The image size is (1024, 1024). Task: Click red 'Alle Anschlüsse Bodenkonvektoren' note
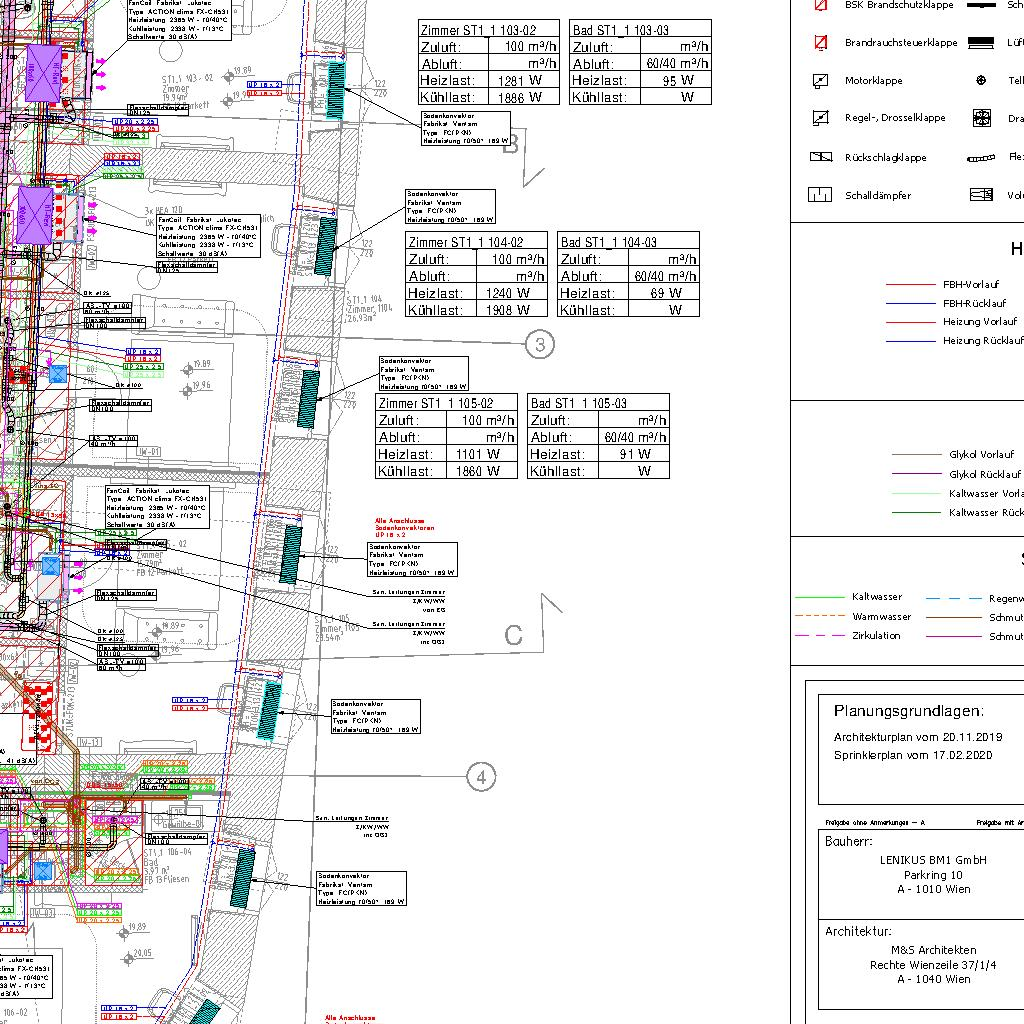tap(405, 524)
